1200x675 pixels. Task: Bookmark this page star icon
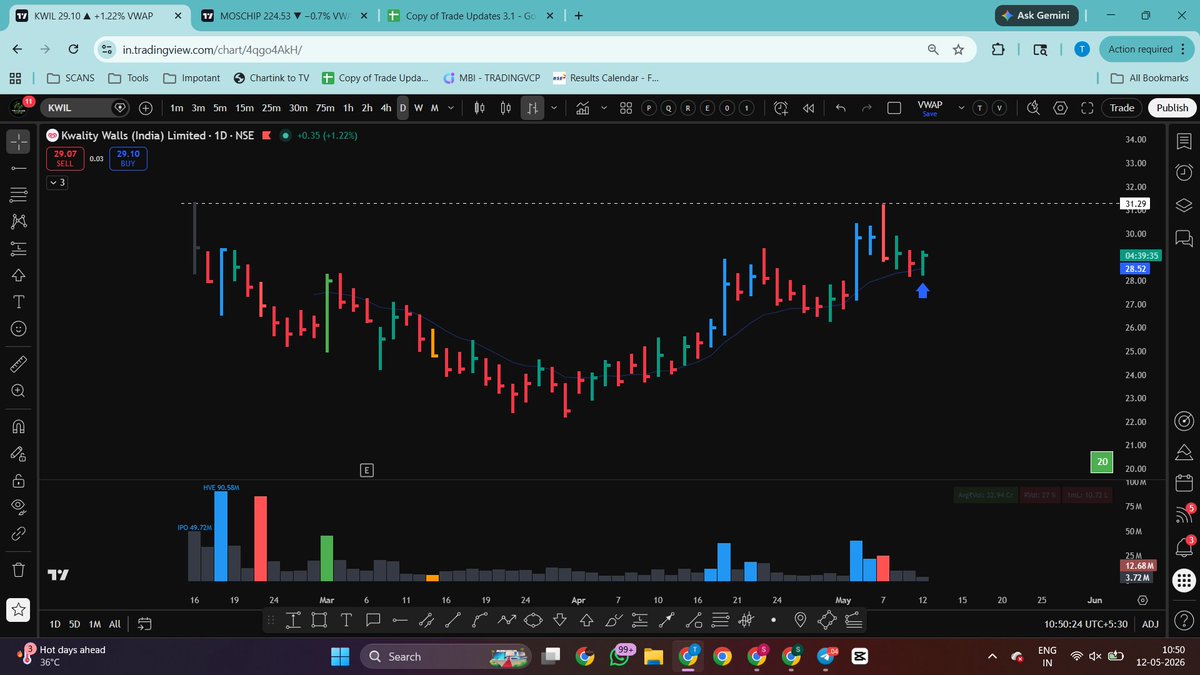point(958,49)
